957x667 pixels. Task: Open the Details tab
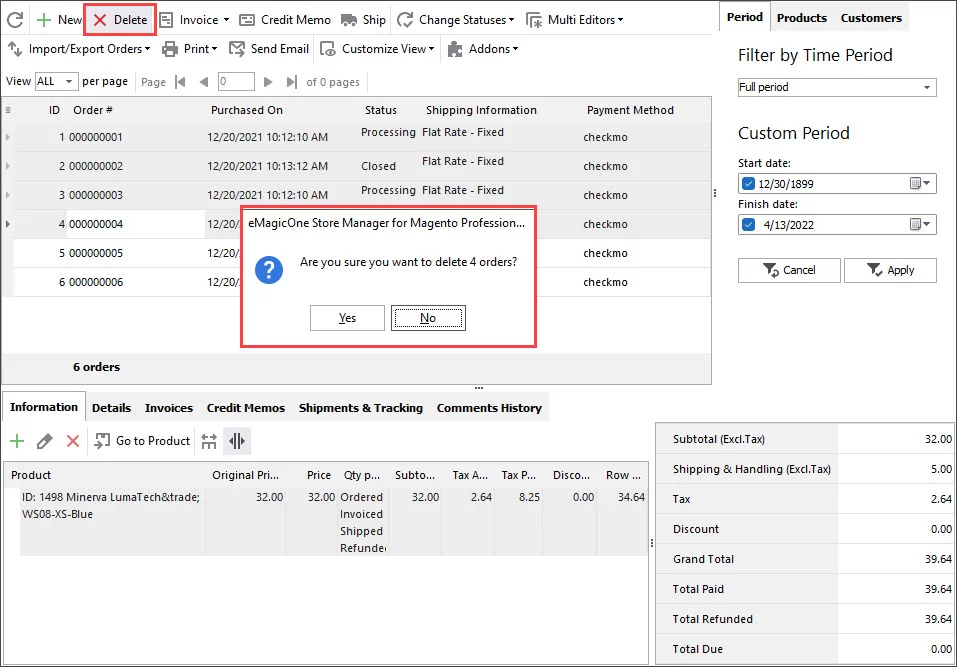point(112,408)
